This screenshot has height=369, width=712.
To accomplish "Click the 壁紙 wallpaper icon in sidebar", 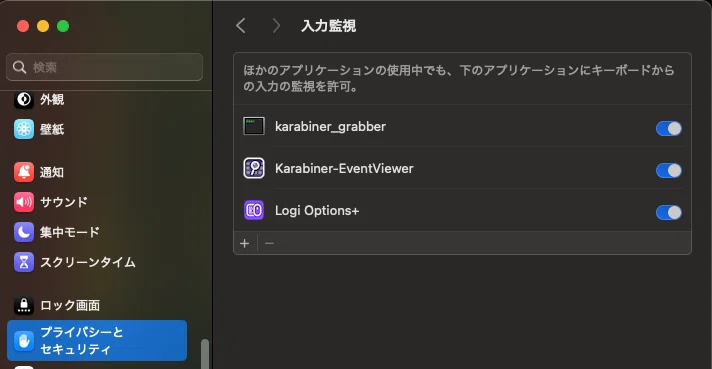I will tap(24, 129).
